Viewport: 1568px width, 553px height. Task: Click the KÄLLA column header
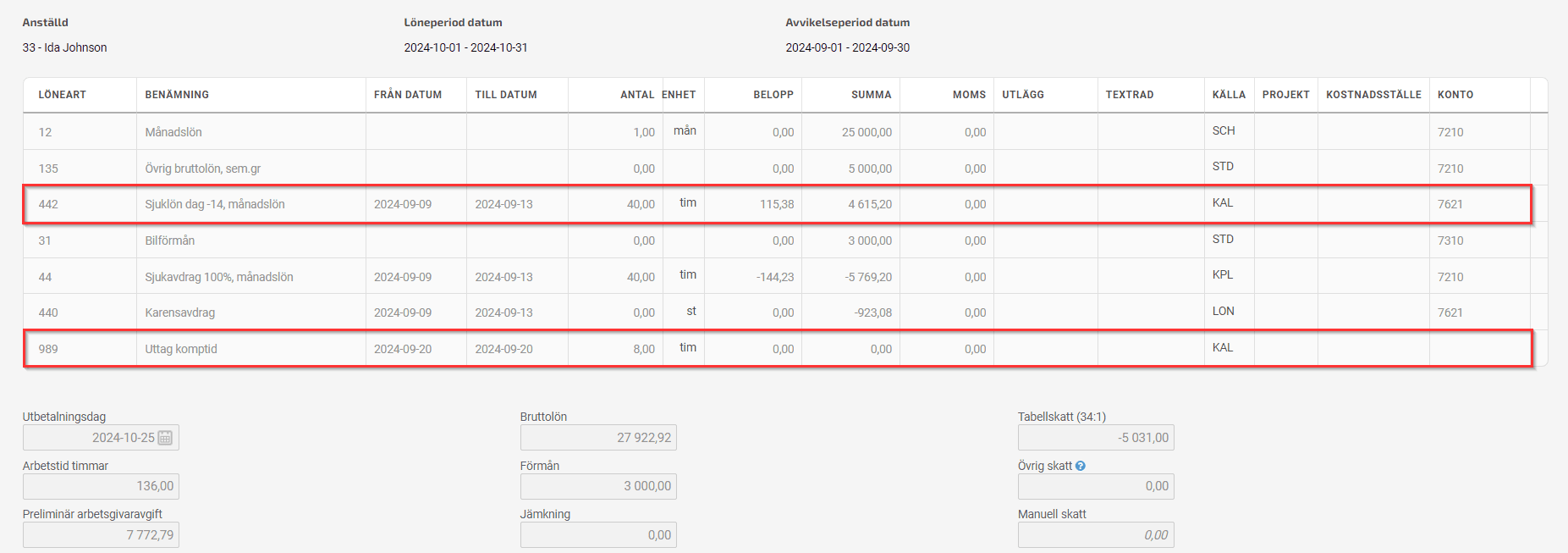(x=1229, y=95)
